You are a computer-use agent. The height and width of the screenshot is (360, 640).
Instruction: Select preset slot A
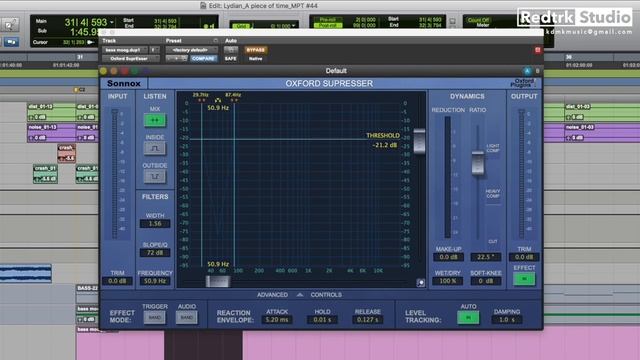(527, 71)
